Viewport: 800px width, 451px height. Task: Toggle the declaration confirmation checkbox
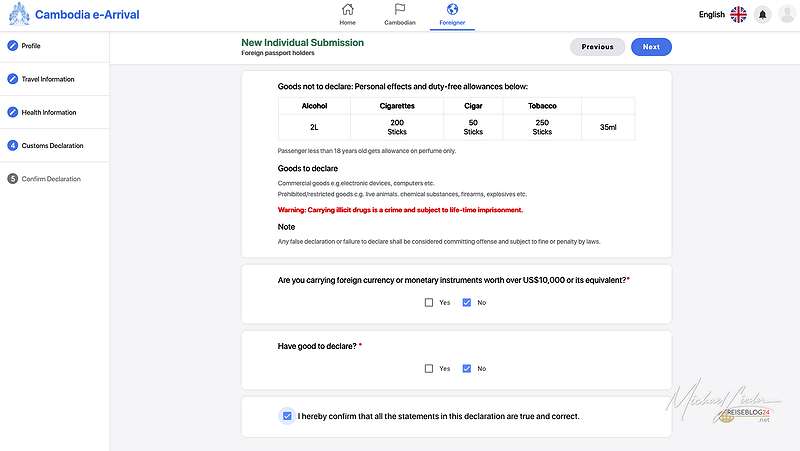(287, 416)
